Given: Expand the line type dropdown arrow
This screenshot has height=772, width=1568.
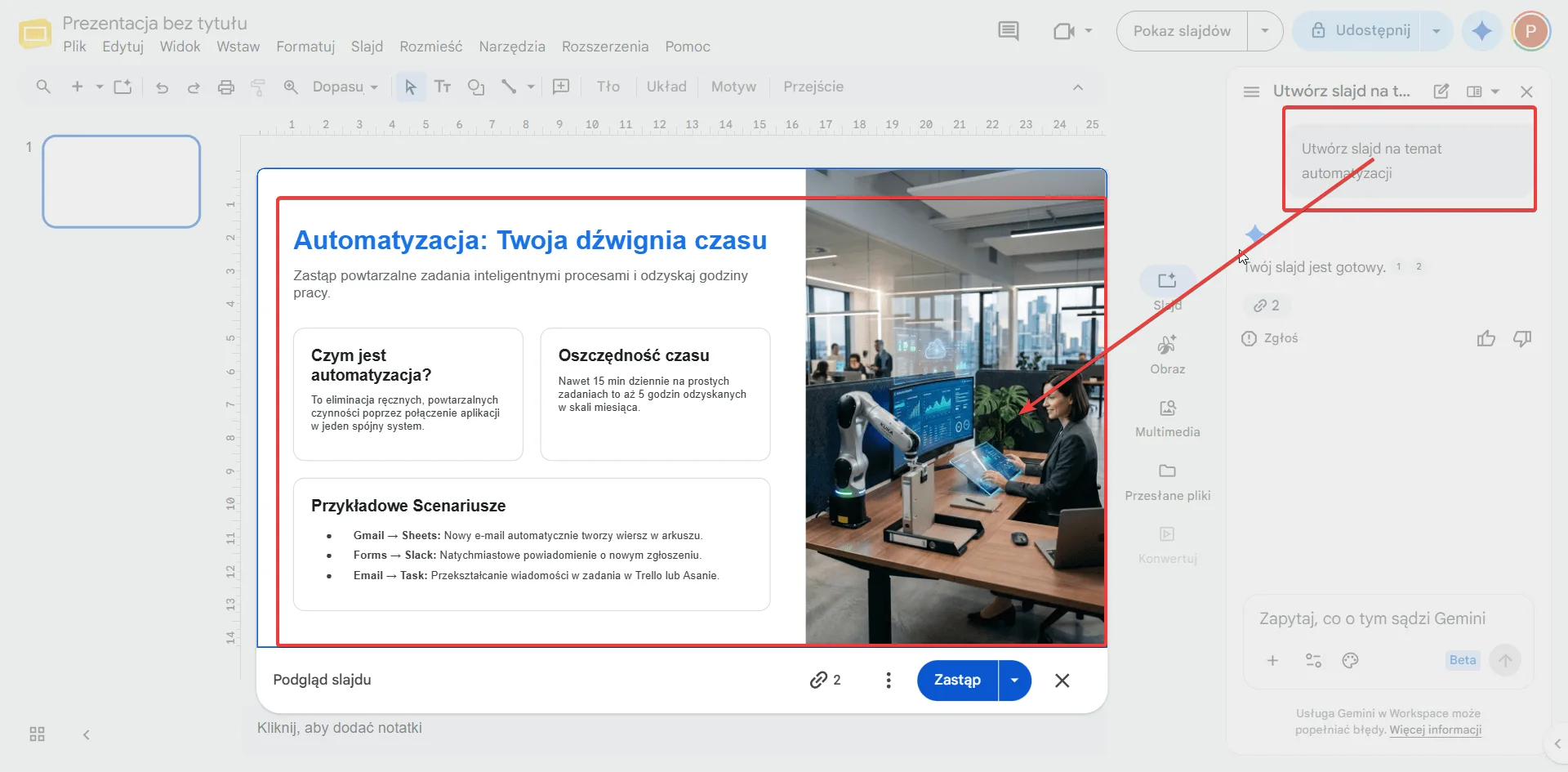Looking at the screenshot, I should pos(531,87).
